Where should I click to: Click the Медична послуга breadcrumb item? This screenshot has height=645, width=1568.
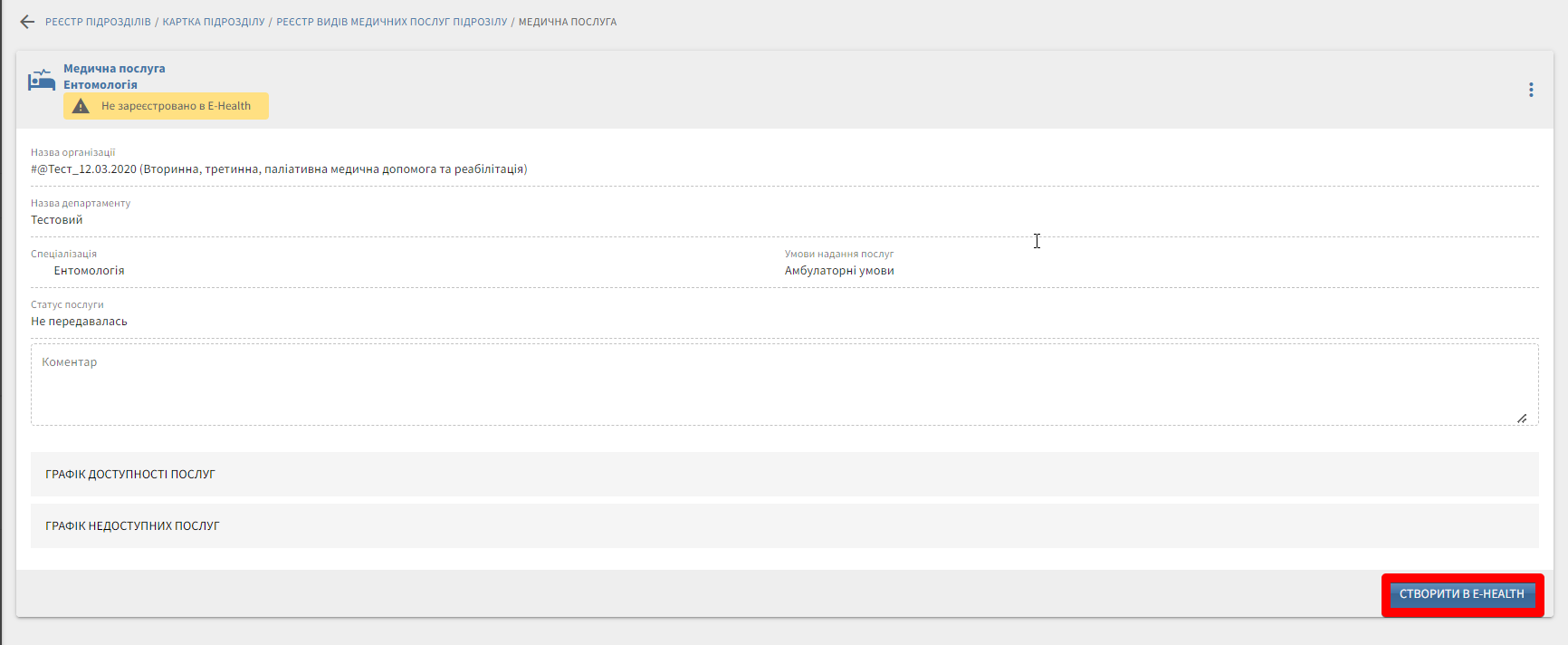[x=568, y=22]
